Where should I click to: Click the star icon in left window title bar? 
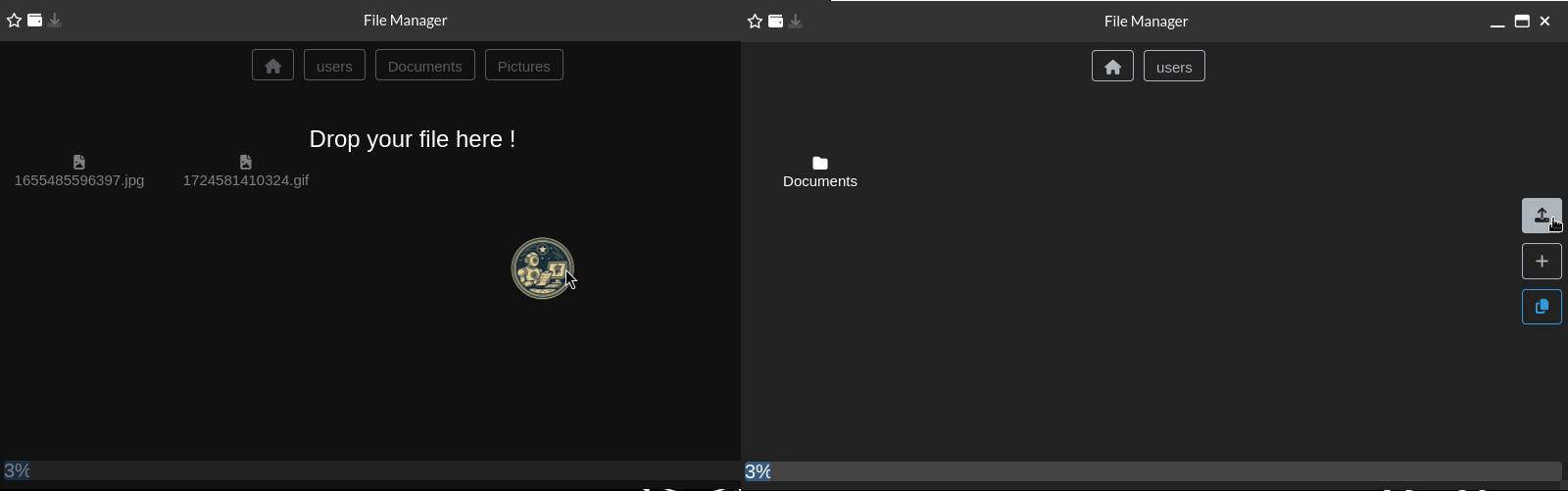(x=14, y=21)
